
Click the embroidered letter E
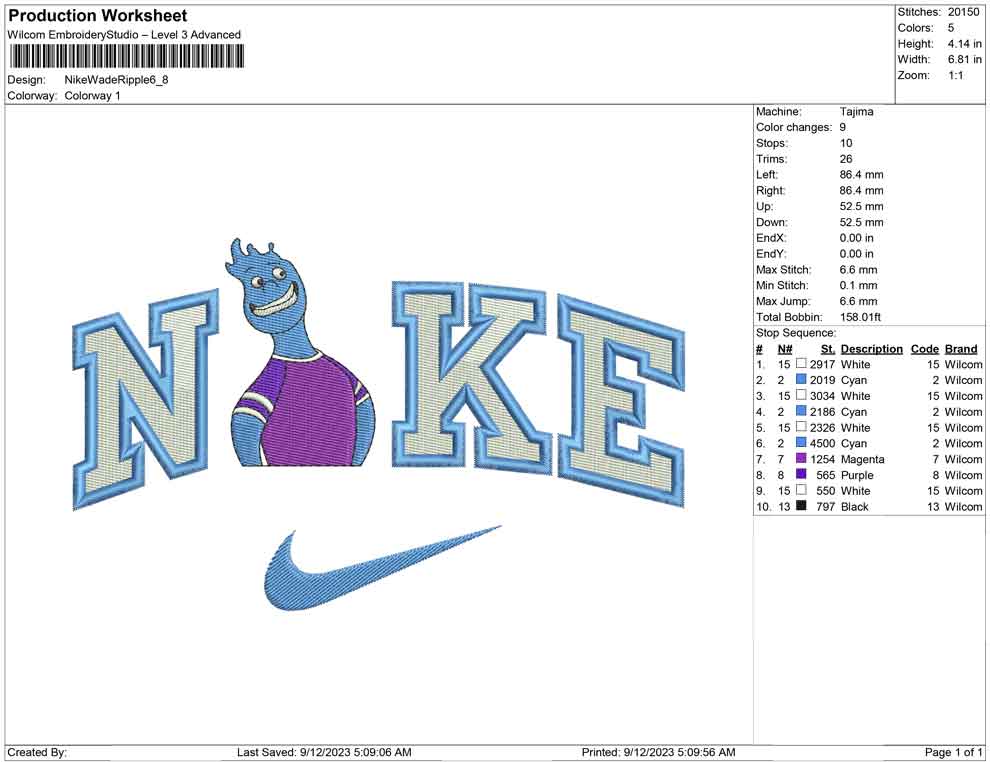pyautogui.click(x=621, y=399)
